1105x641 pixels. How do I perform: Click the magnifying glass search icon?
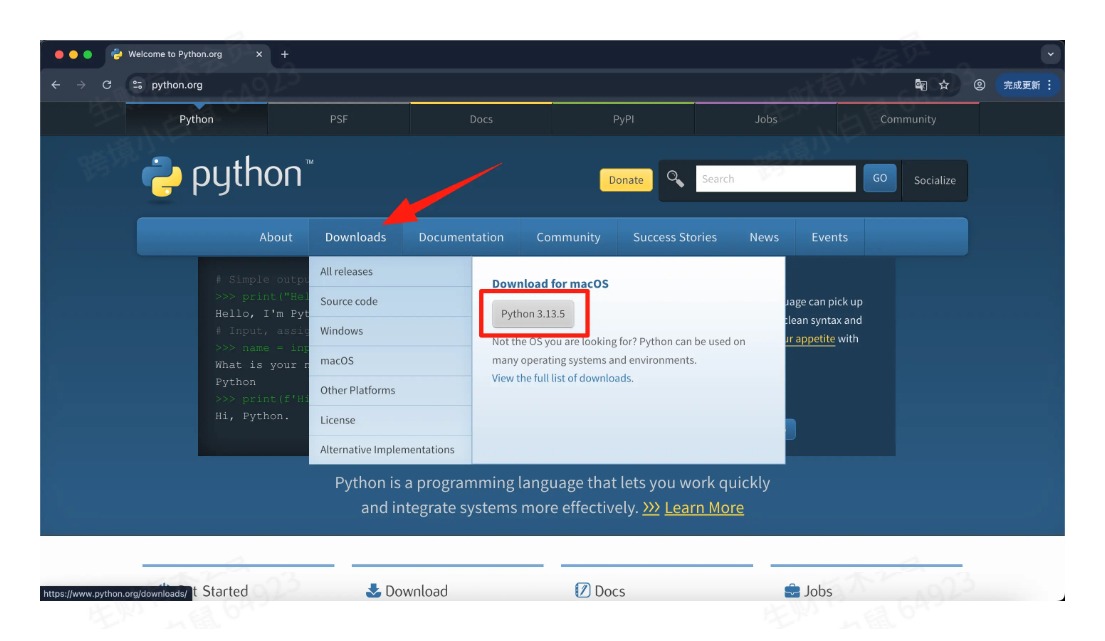(675, 179)
